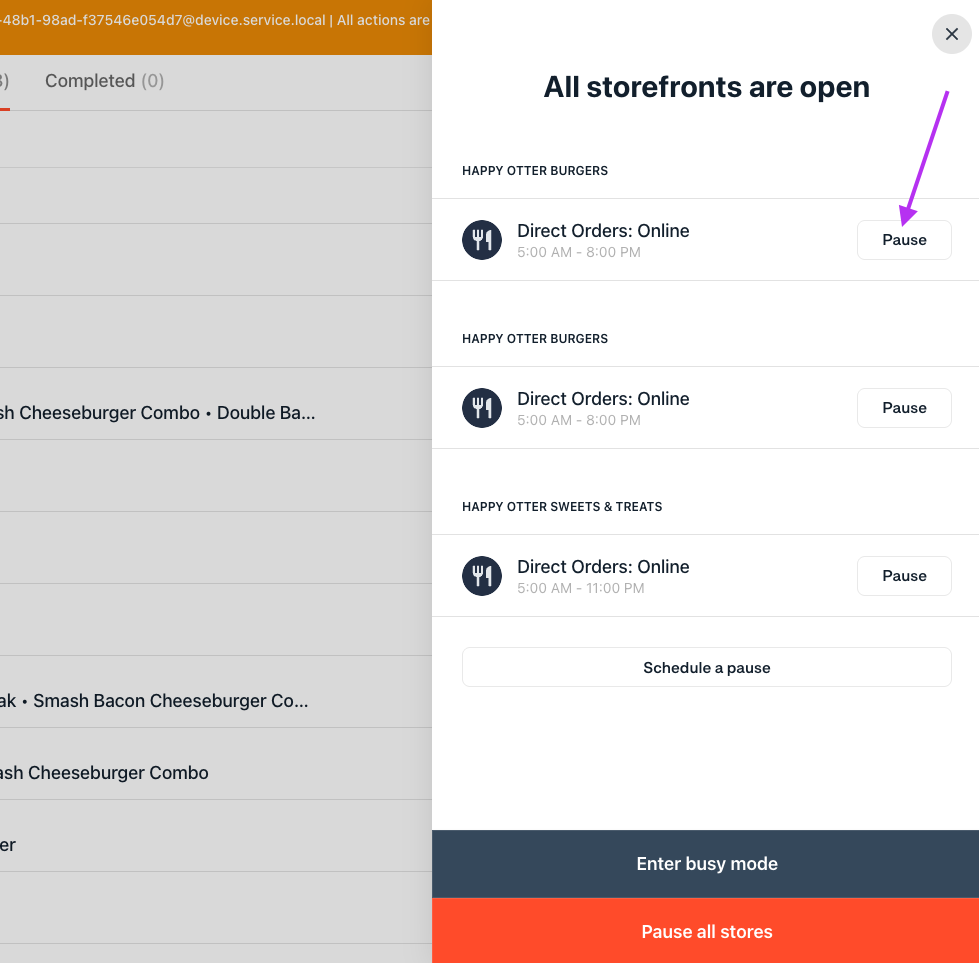This screenshot has width=979, height=963.
Task: Open the Schedule a pause option
Action: click(x=706, y=667)
